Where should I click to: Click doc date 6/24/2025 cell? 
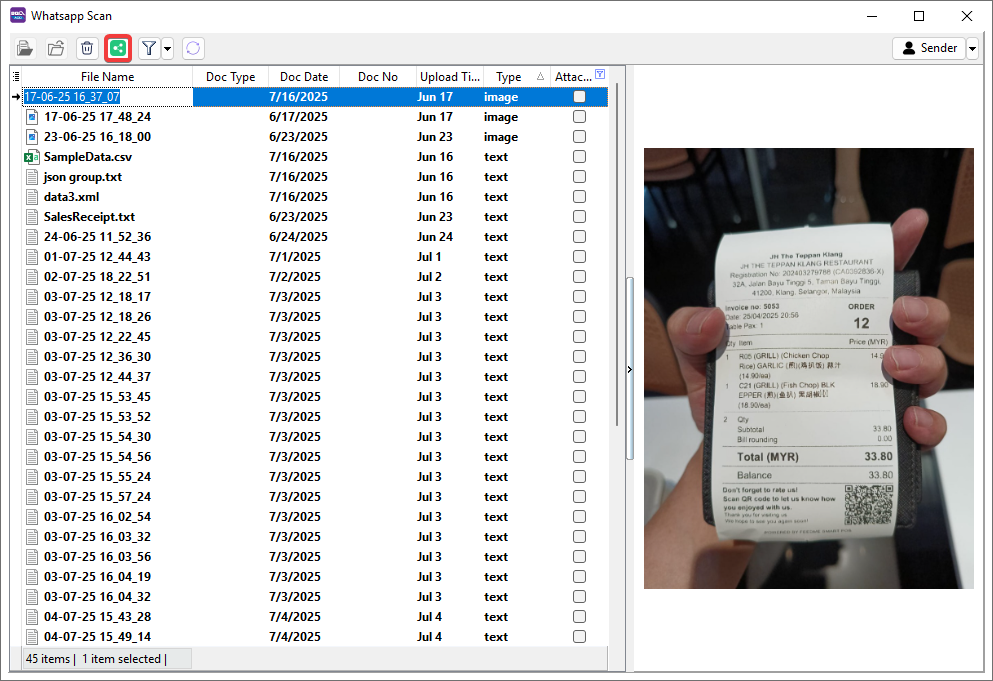(x=298, y=237)
